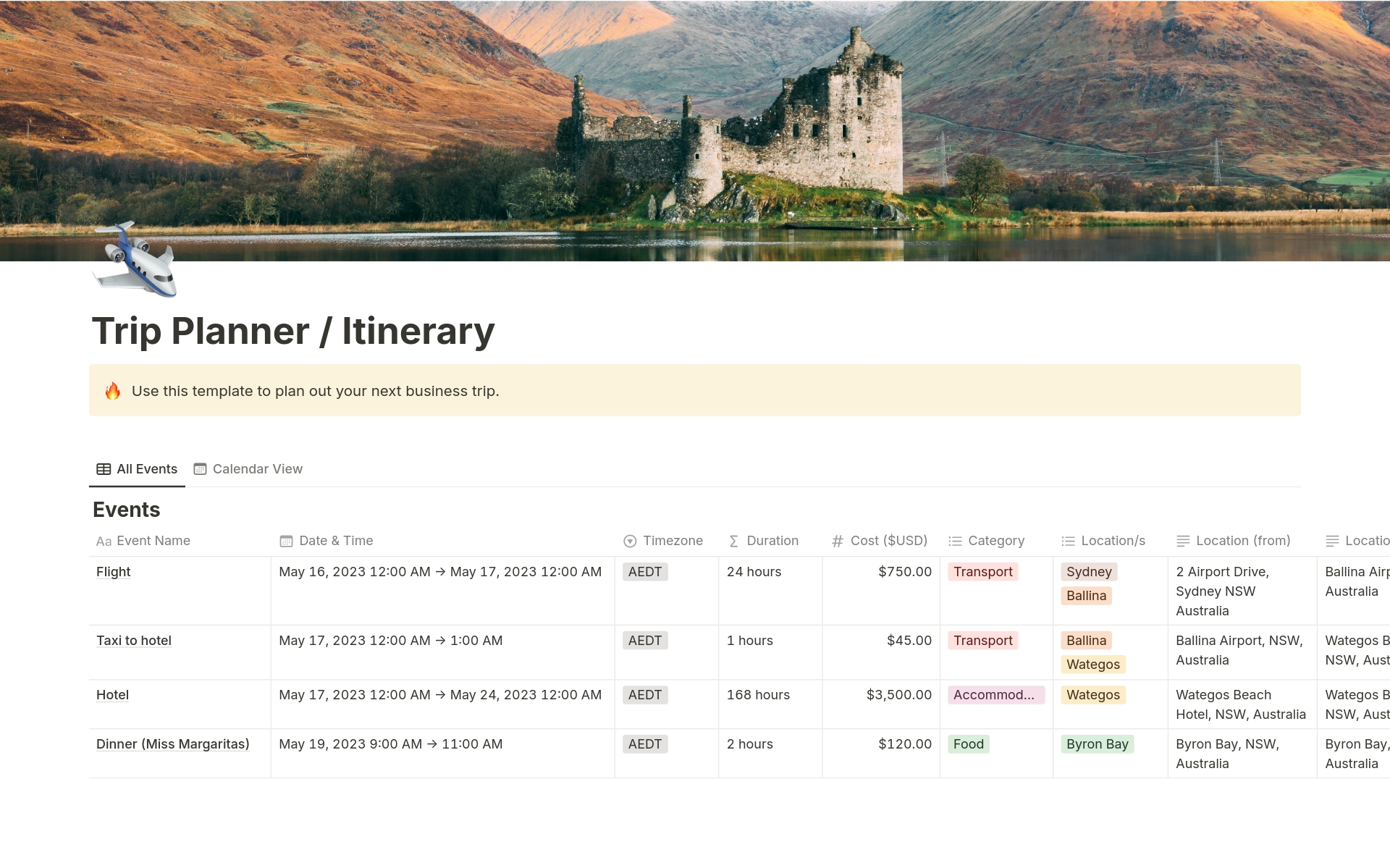The image size is (1390, 868).
Task: Open the Flight event page
Action: (114, 572)
